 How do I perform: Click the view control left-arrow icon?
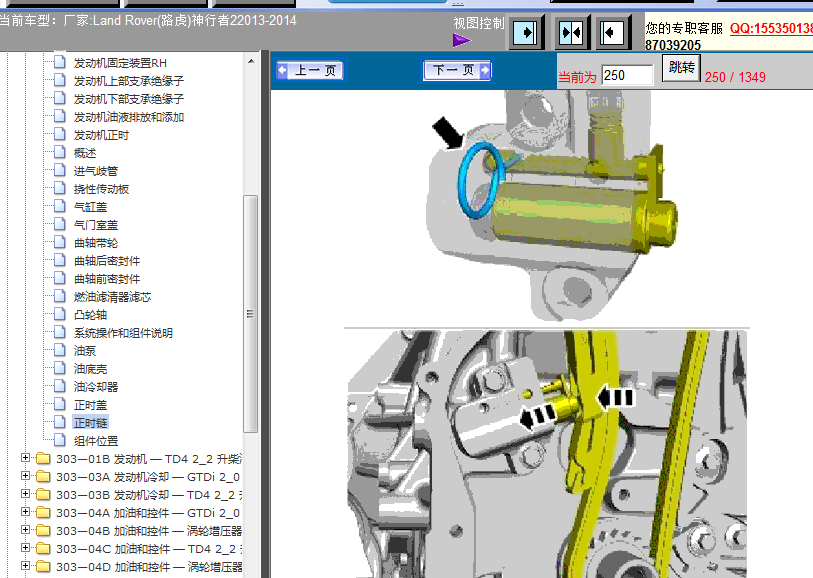pos(613,33)
